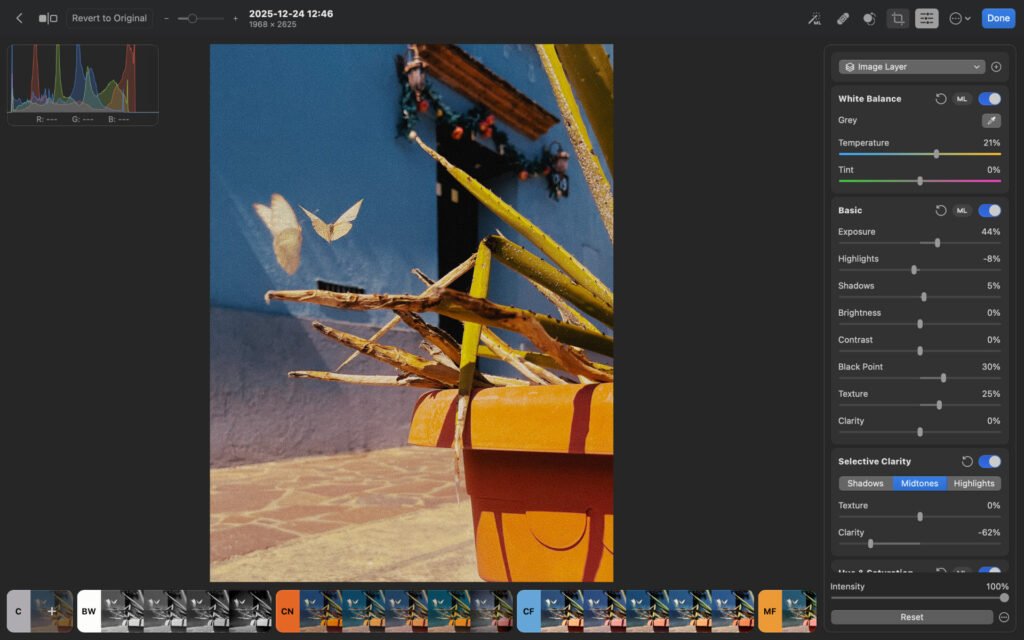Open the Repair tool
Screen dimensions: 1024x640
point(843,18)
